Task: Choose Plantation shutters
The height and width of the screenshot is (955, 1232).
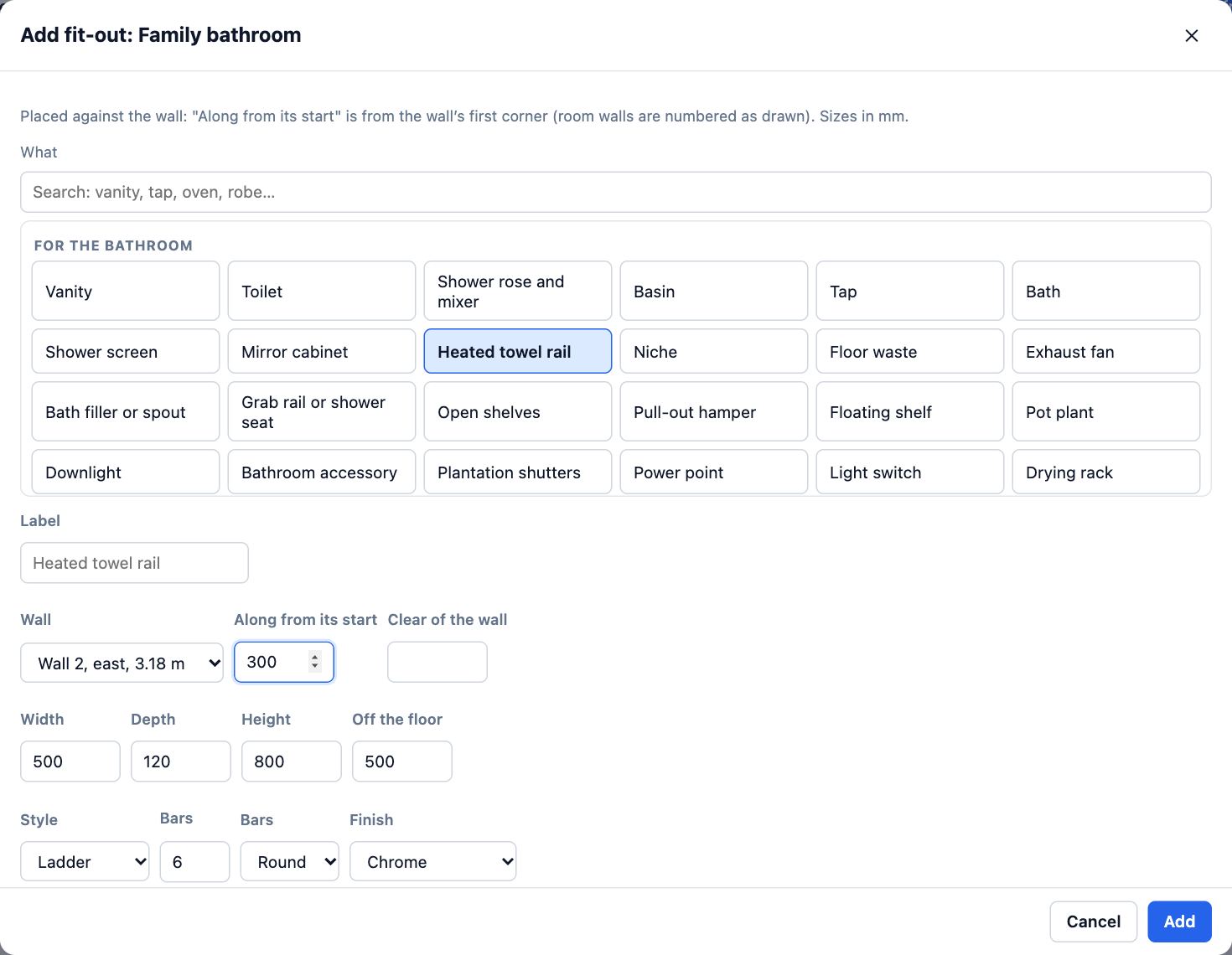Action: [518, 472]
